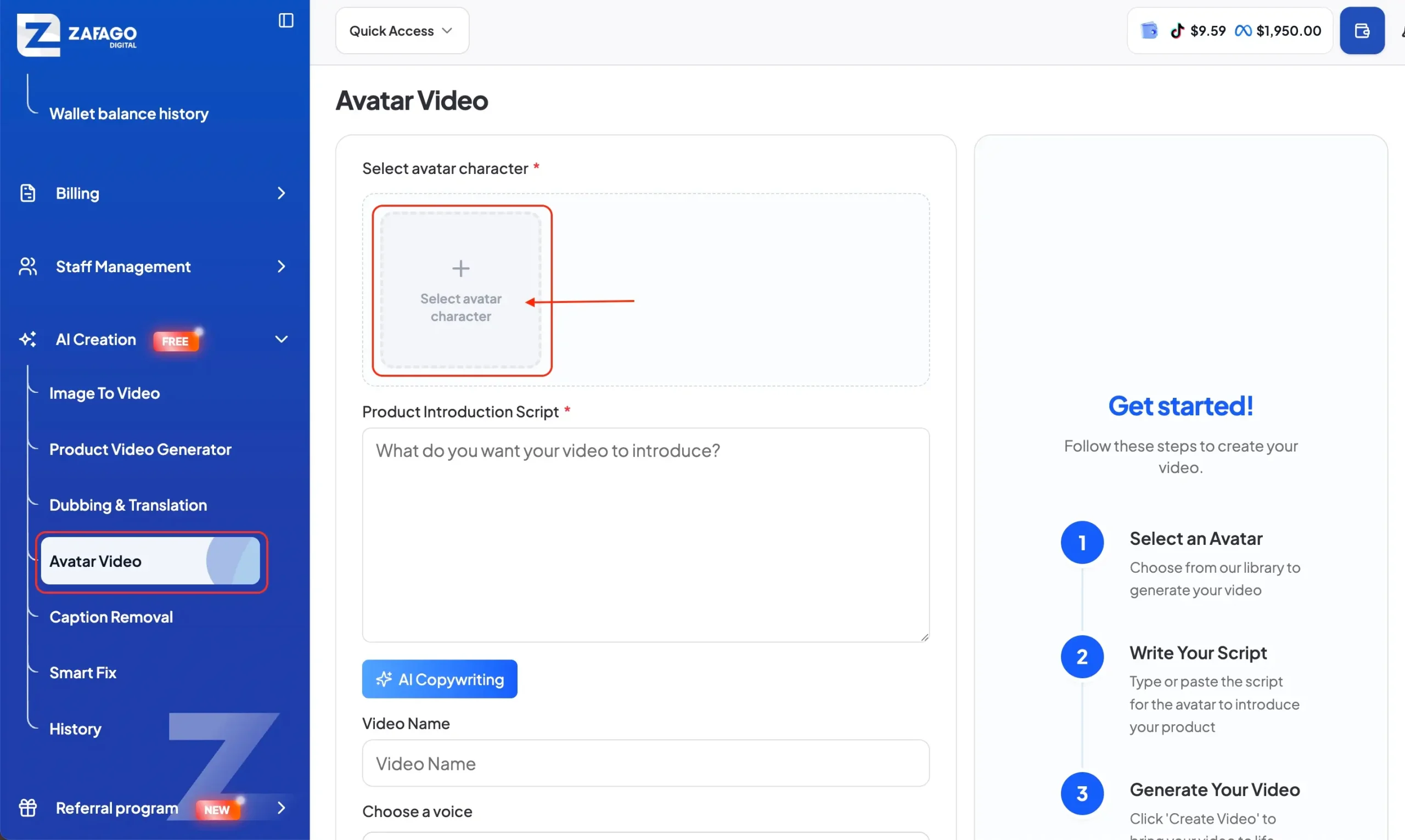
Task: Open Wallet balance history
Action: [x=129, y=114]
